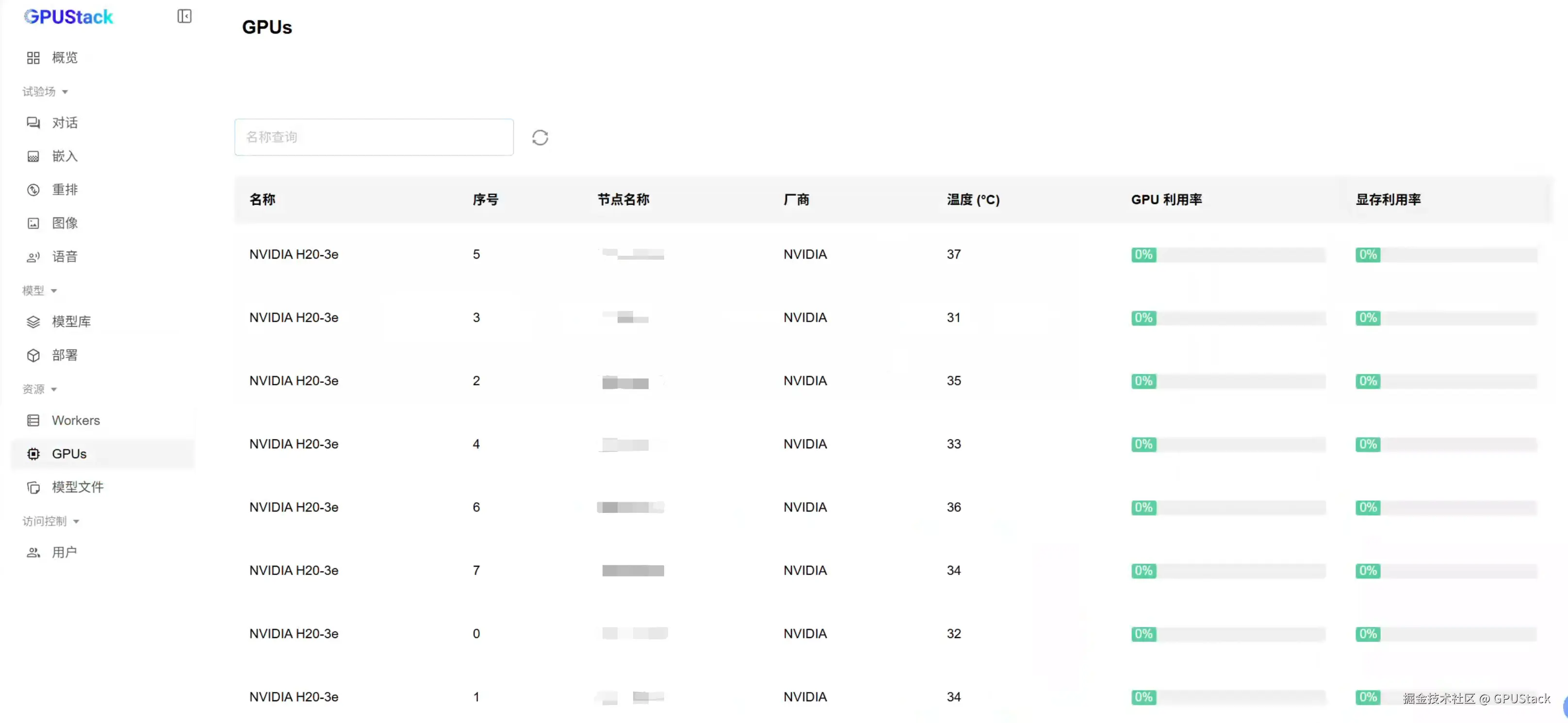Click the 语音 voice icon
The width and height of the screenshot is (1568, 723).
(33, 257)
